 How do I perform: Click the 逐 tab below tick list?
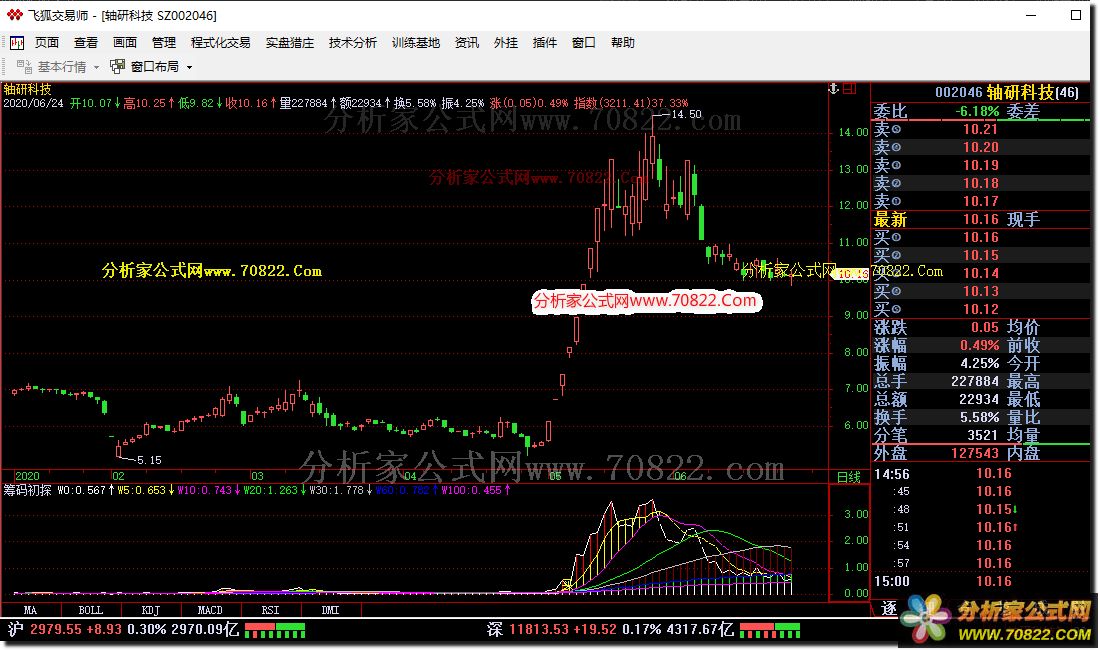[x=889, y=608]
